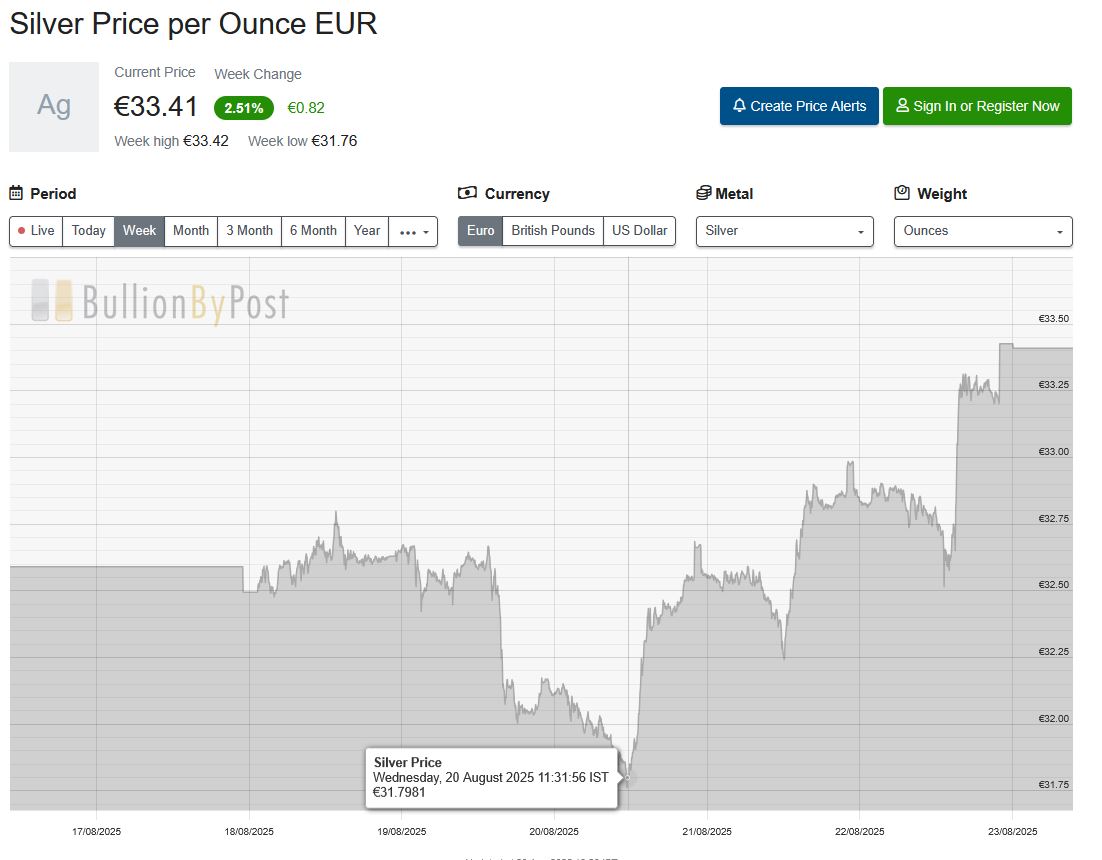Select the 6 Month period
This screenshot has width=1102, height=860.
click(313, 231)
